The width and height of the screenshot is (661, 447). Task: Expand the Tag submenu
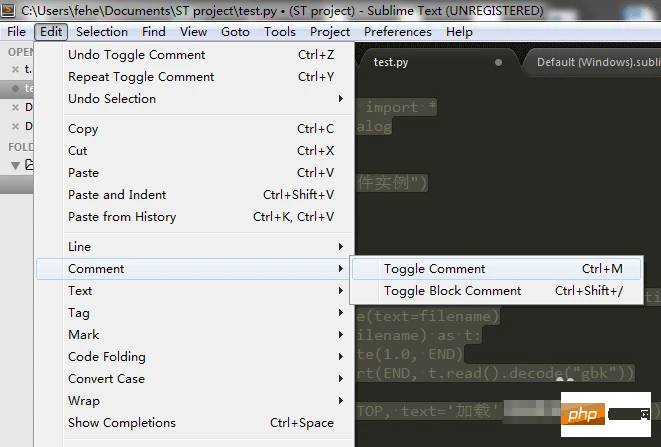194,313
